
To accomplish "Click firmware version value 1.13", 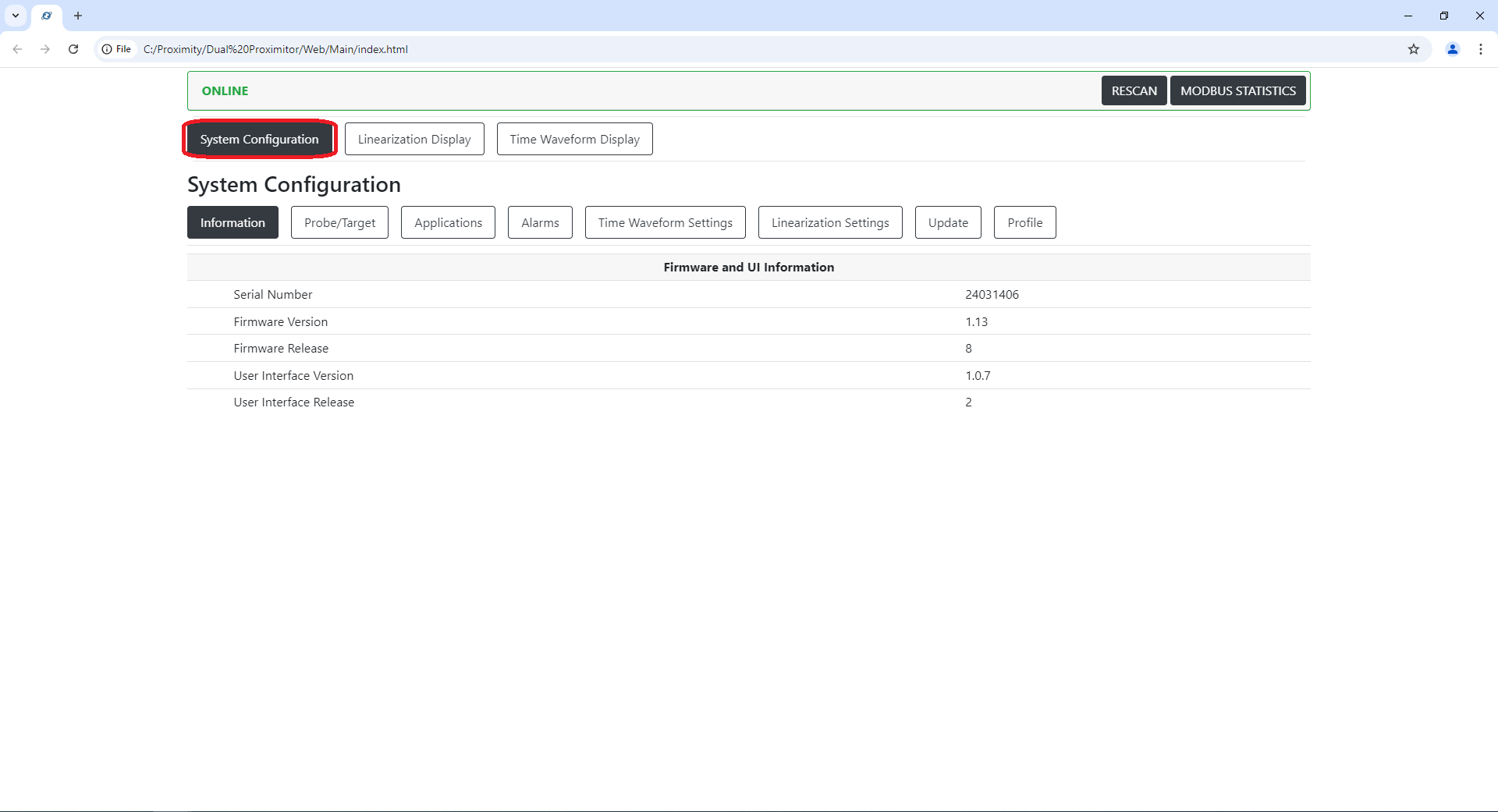I will click(x=976, y=321).
